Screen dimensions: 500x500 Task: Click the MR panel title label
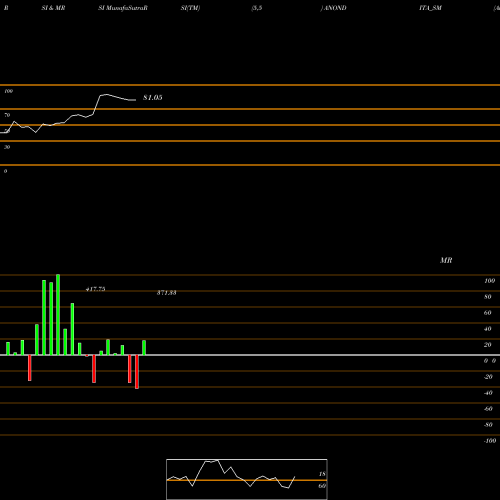coord(446,260)
